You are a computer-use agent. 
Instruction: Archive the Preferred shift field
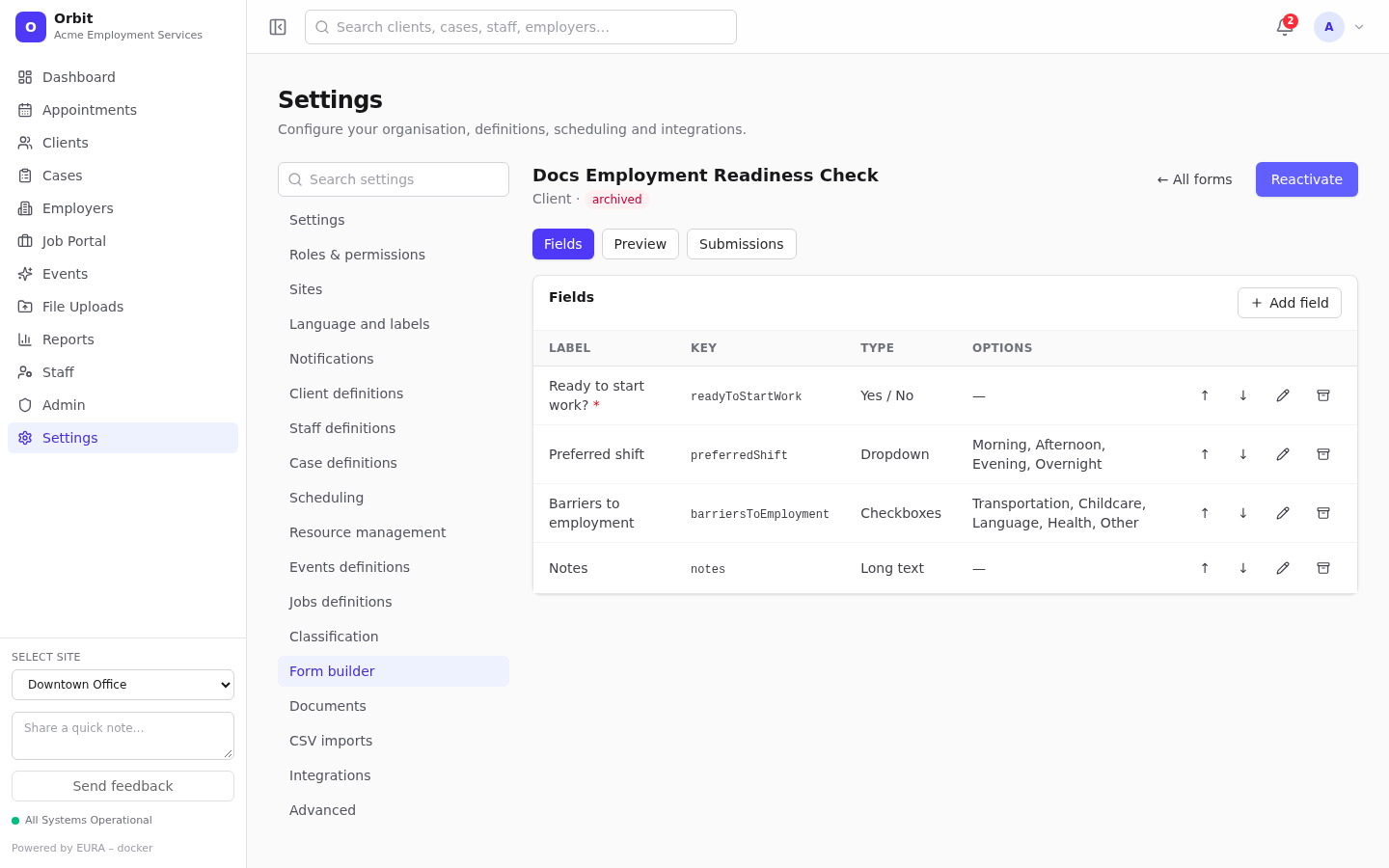pyautogui.click(x=1323, y=454)
